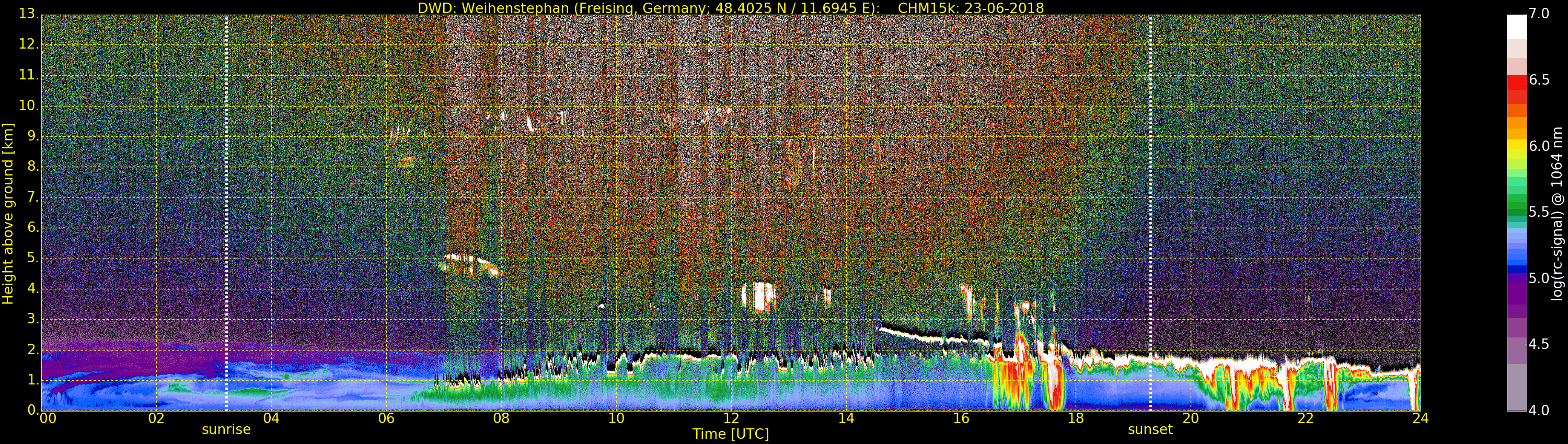Click the plot title mentioning DWD Weihenstephan
Image resolution: width=1568 pixels, height=444 pixels.
[x=731, y=8]
